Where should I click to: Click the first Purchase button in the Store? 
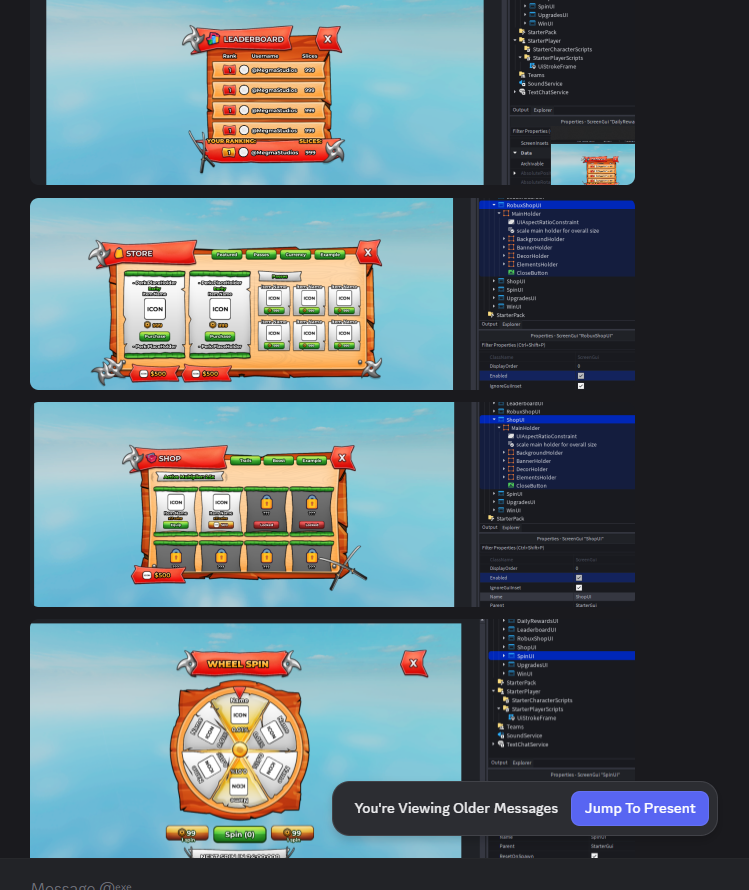pos(154,337)
